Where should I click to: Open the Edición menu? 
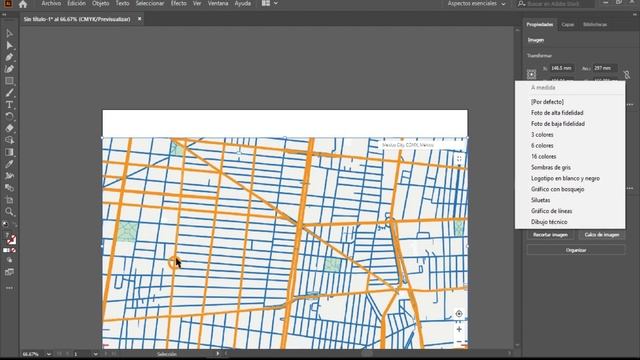click(76, 3)
